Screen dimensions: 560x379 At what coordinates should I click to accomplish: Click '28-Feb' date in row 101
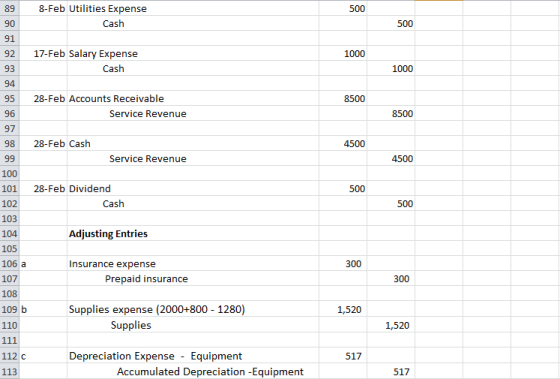(43, 188)
